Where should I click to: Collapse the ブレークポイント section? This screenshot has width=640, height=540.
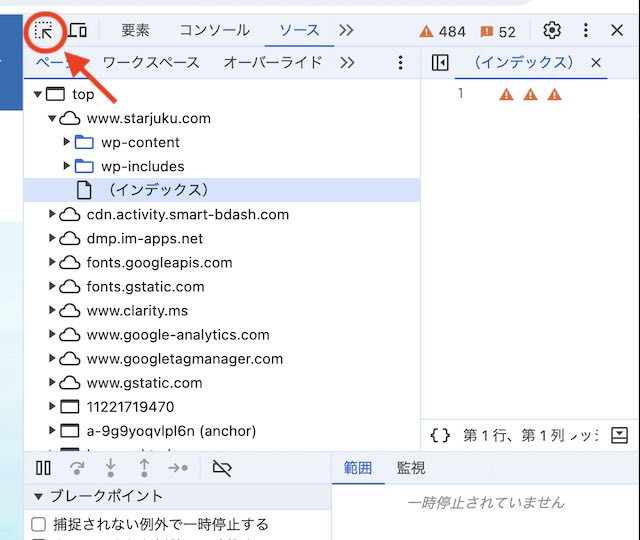pyautogui.click(x=38, y=497)
